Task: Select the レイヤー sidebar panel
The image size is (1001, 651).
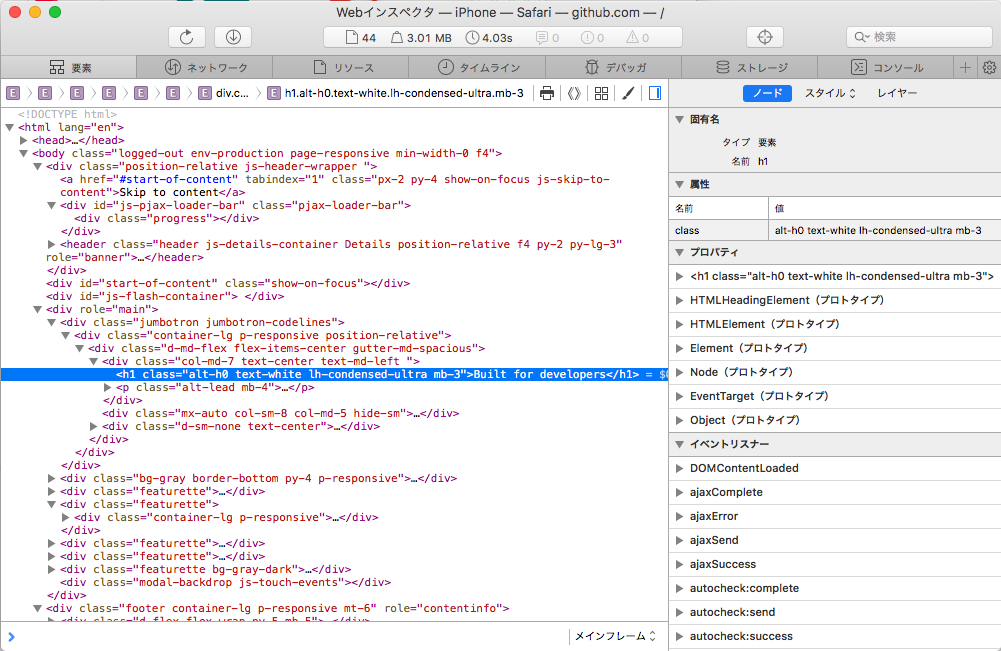Action: pyautogui.click(x=897, y=93)
